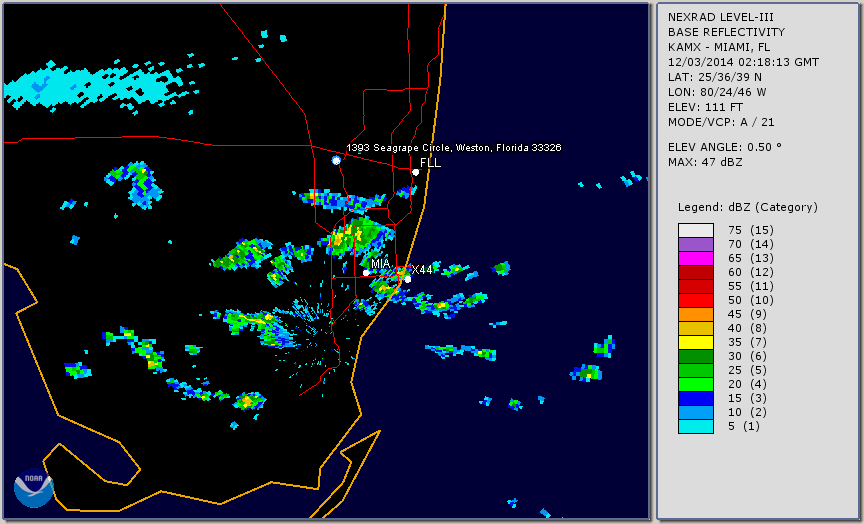The width and height of the screenshot is (864, 524).
Task: Select the 50 dBZ red legend swatch
Action: [x=695, y=300]
